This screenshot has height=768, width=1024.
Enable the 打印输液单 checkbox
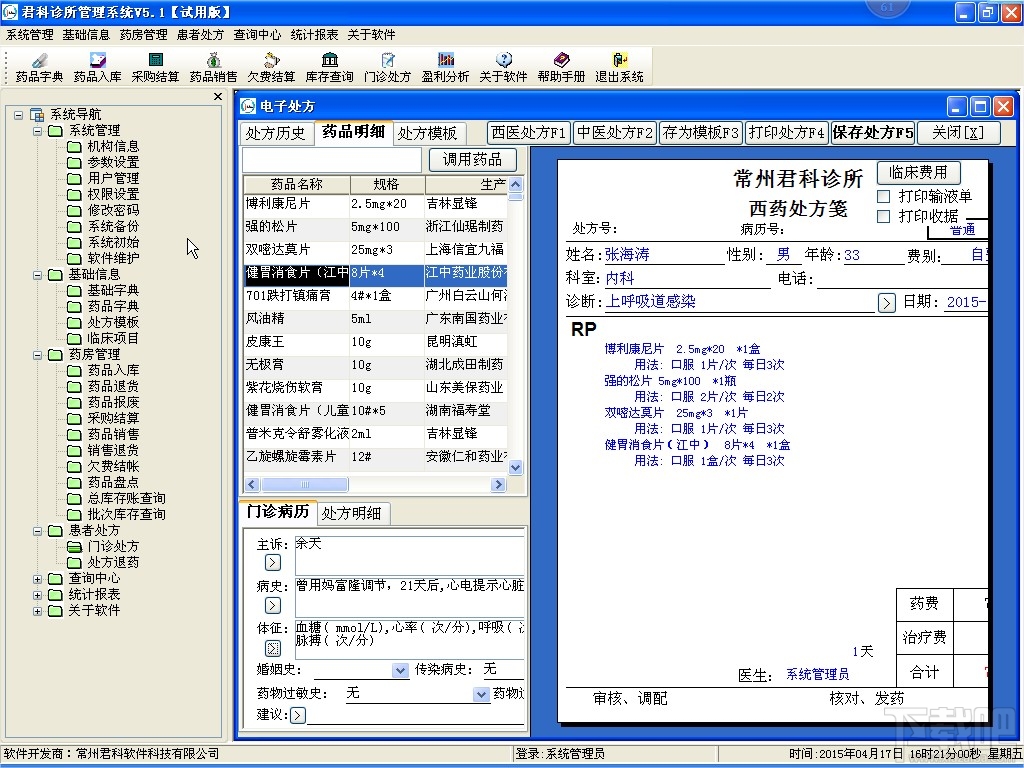[x=884, y=196]
